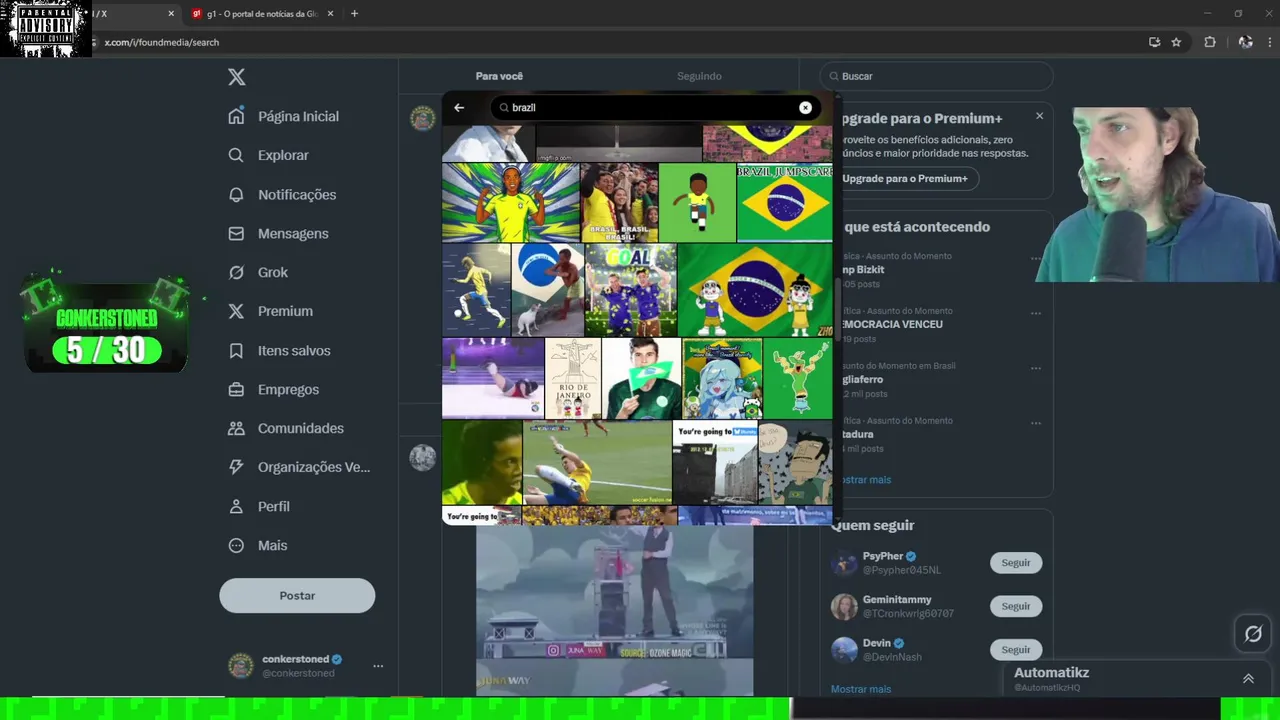
Task: Go back with GIF search arrow
Action: [459, 107]
